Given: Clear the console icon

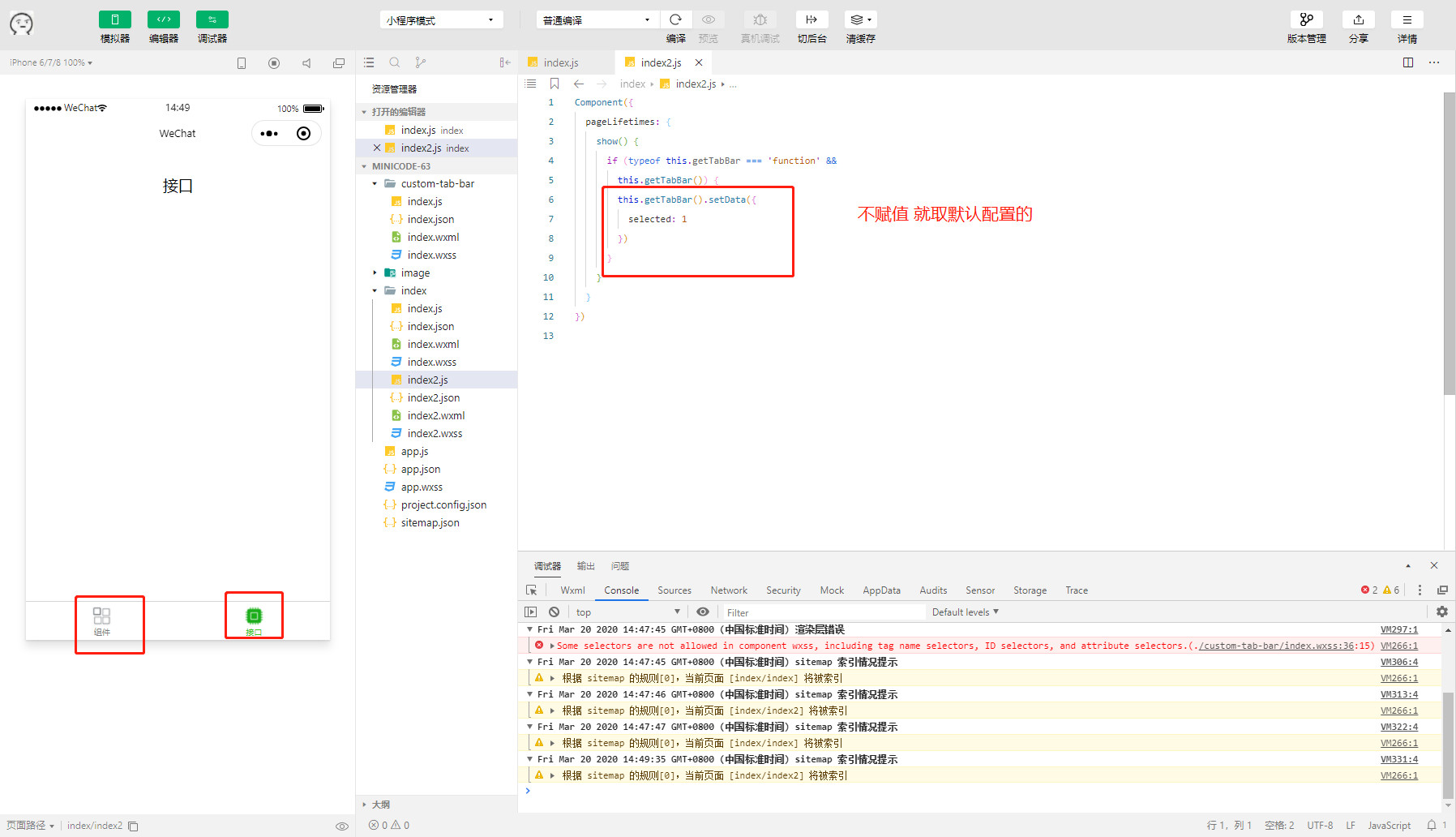Looking at the screenshot, I should click(554, 612).
